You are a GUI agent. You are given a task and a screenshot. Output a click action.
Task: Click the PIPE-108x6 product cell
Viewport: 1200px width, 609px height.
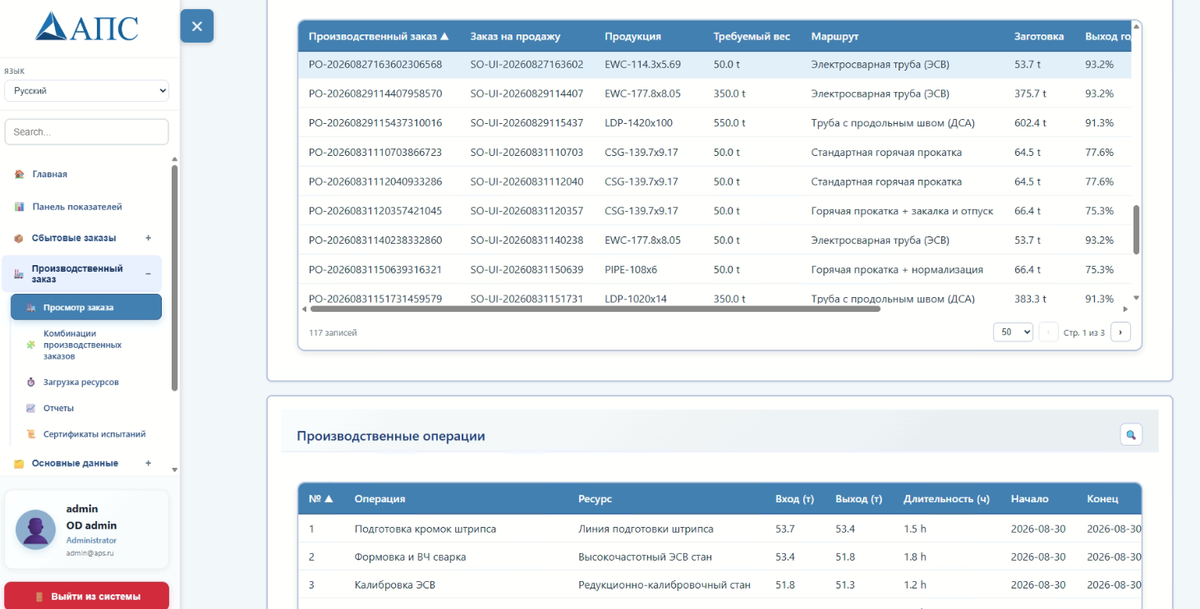[633, 269]
